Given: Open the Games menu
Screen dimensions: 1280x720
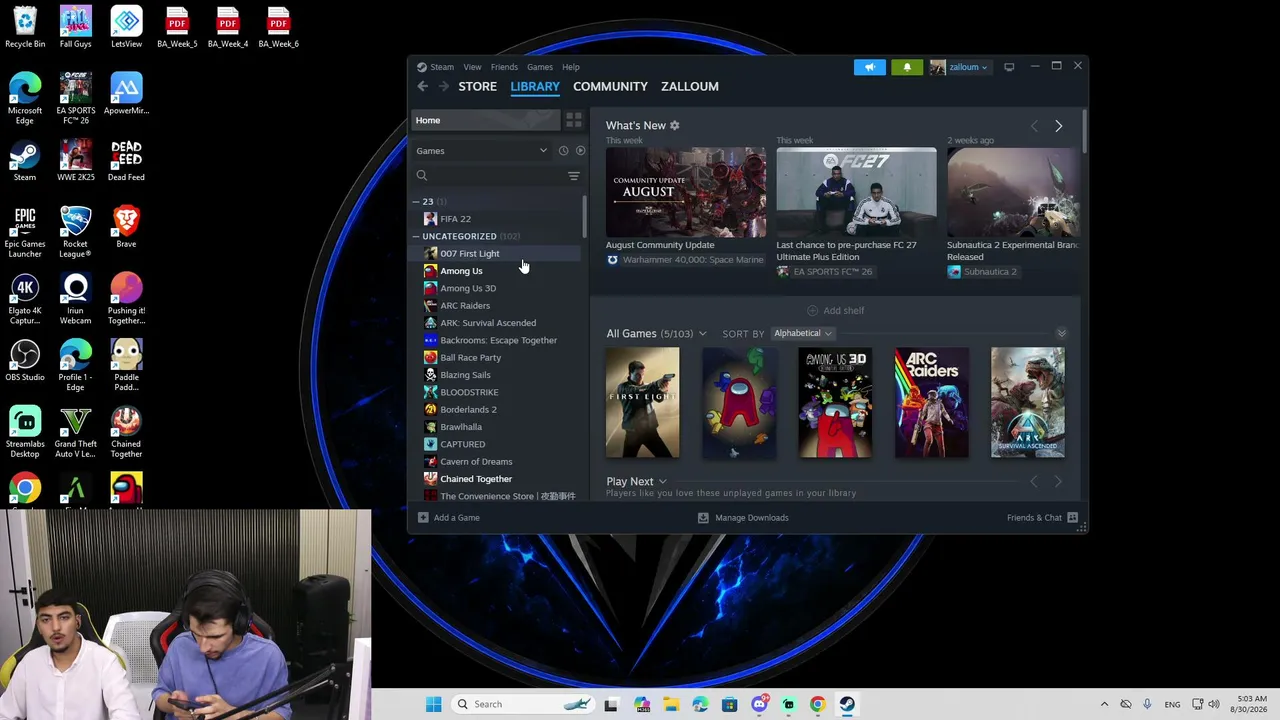Looking at the screenshot, I should [540, 67].
